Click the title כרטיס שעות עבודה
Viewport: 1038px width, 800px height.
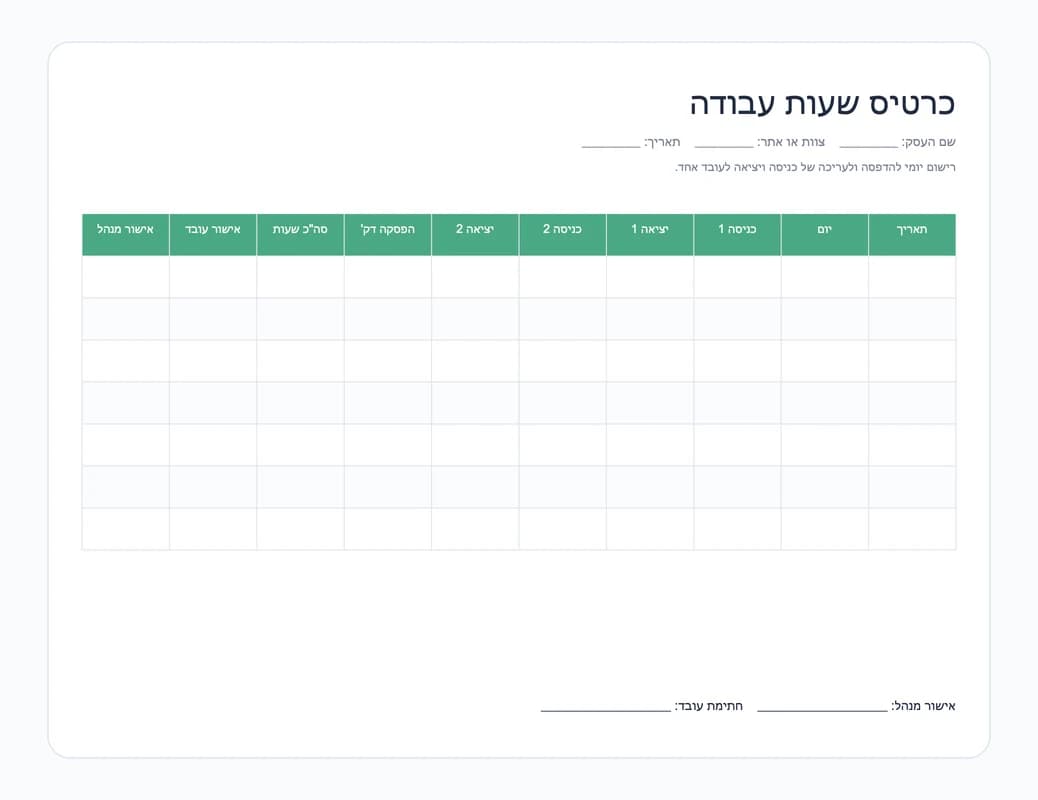point(822,104)
